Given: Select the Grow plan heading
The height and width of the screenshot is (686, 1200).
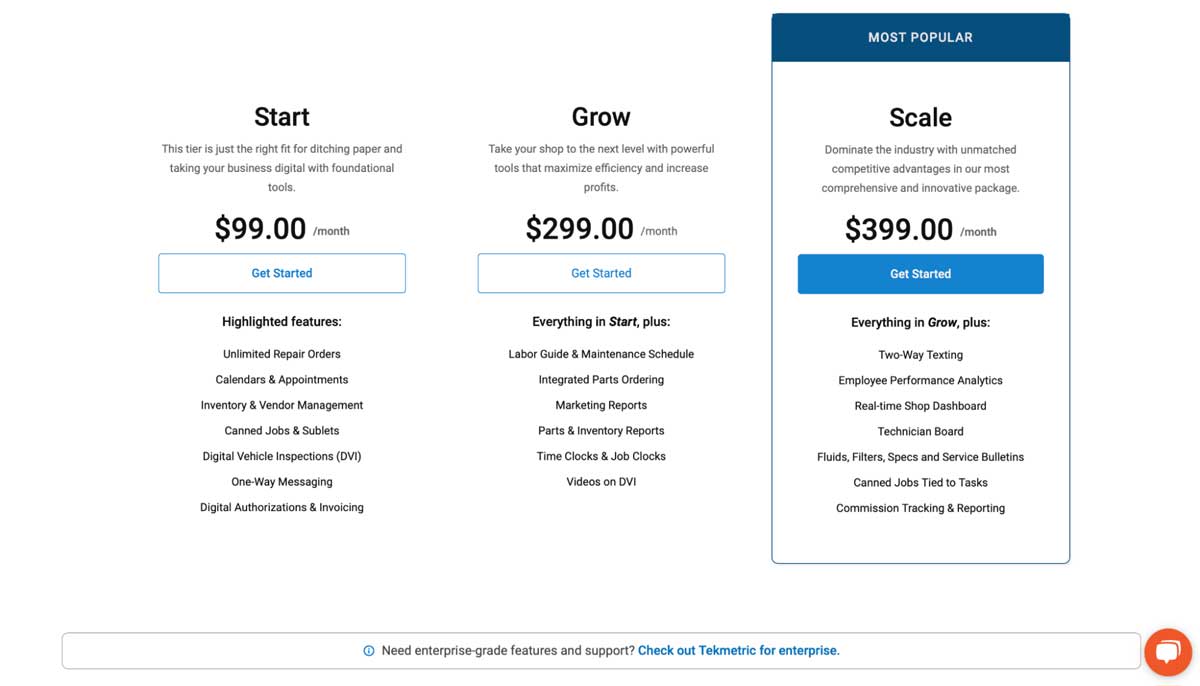Looking at the screenshot, I should coord(601,116).
